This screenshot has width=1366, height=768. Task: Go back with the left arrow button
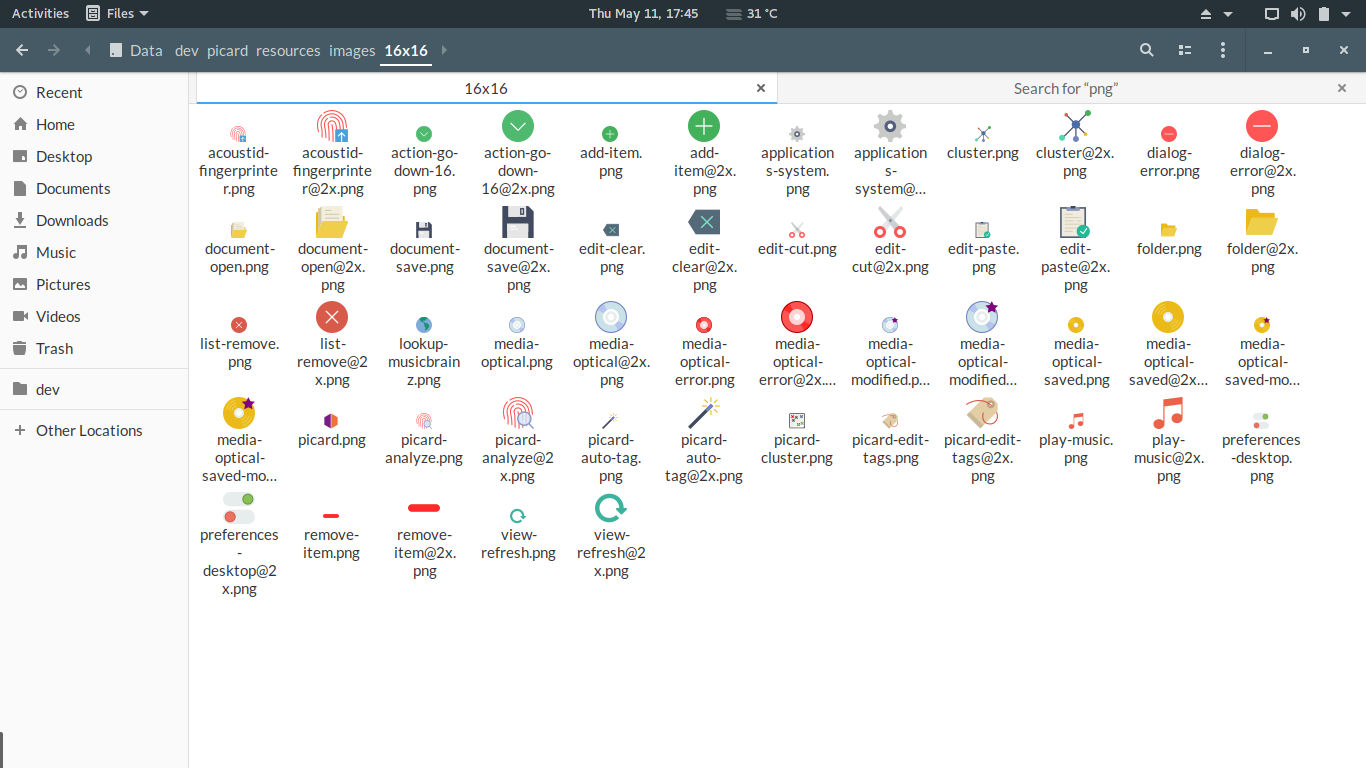[x=22, y=50]
